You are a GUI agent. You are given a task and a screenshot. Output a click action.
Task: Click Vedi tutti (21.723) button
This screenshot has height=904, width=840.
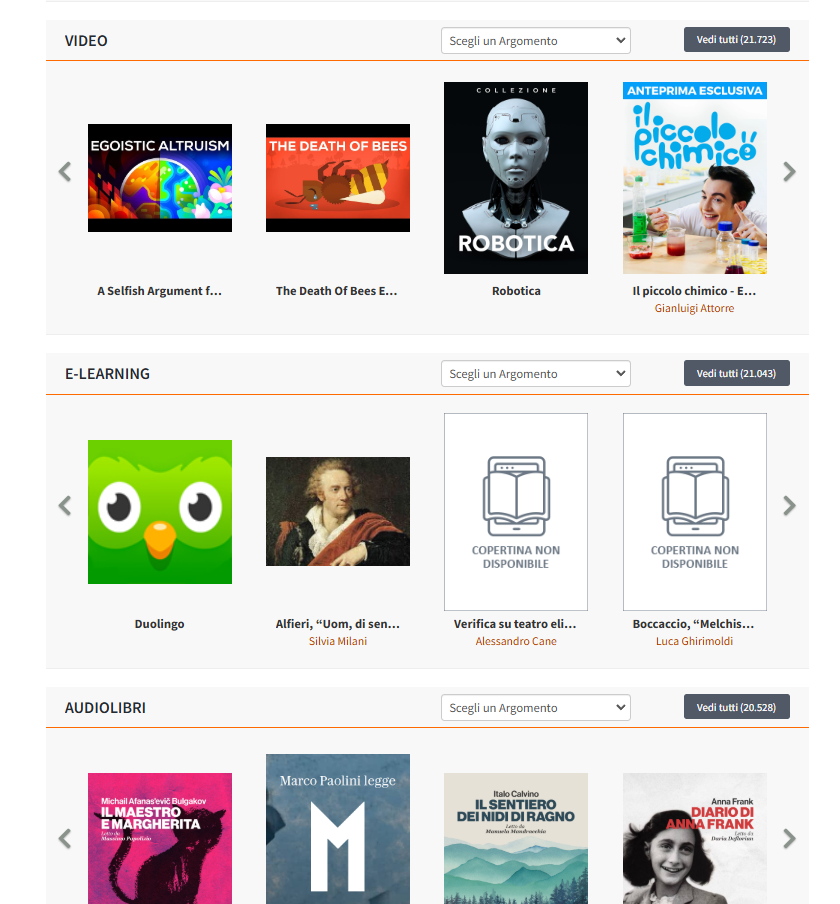pyautogui.click(x=736, y=40)
